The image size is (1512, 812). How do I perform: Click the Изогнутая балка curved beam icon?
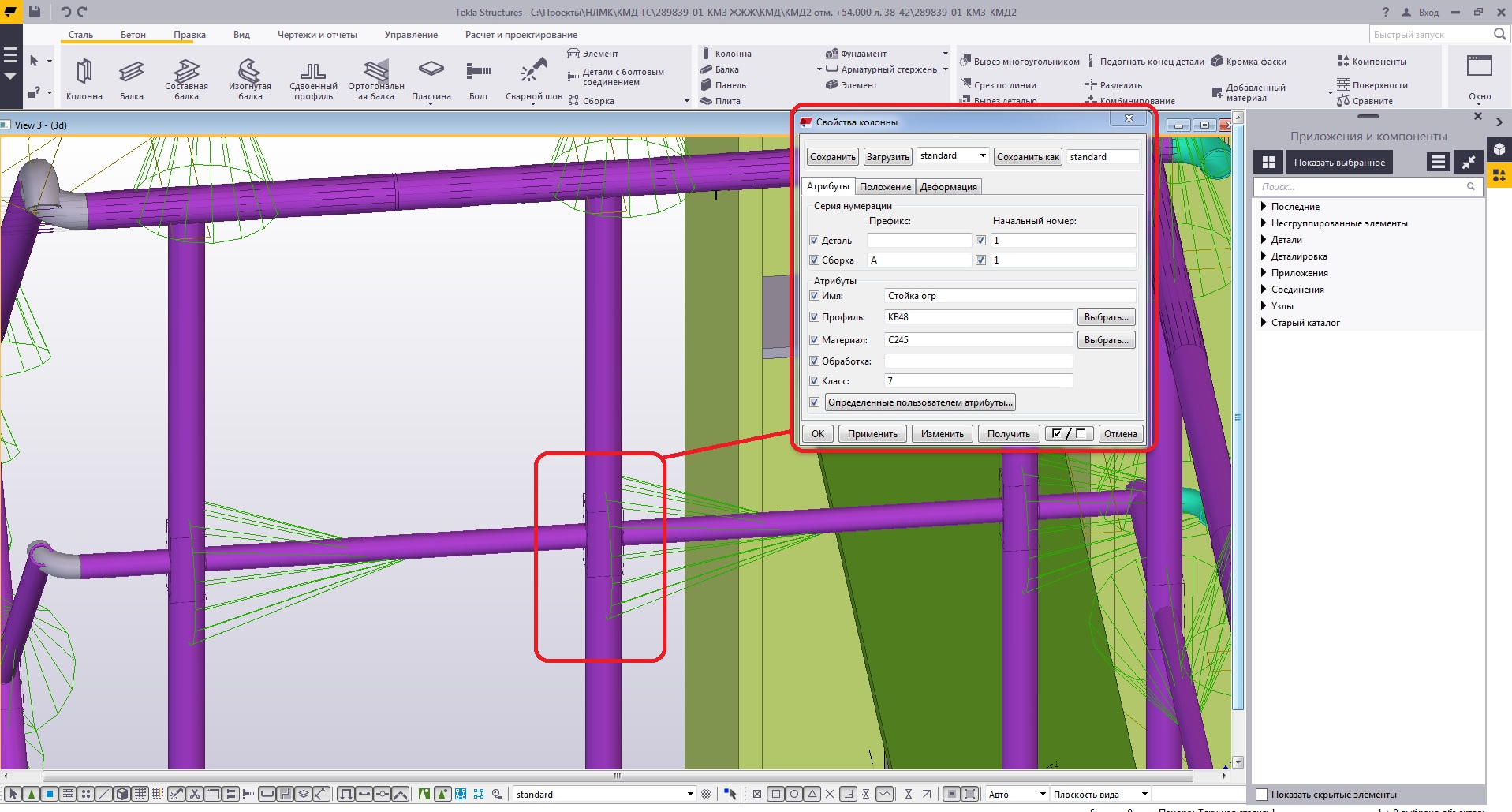pos(249,71)
